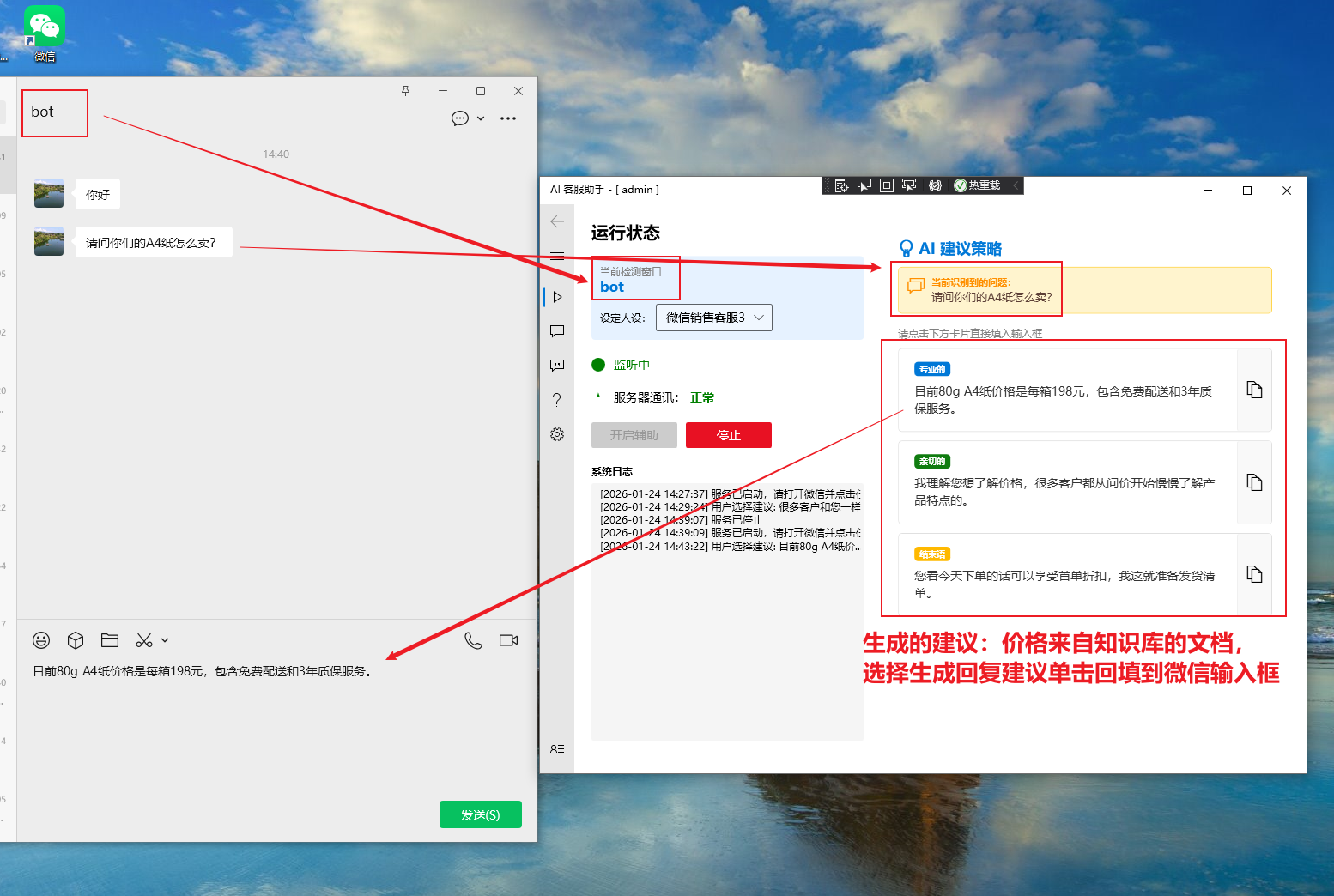This screenshot has height=896, width=1334.
Task: Maximize the AI 客服助手 window
Action: coord(1247,191)
